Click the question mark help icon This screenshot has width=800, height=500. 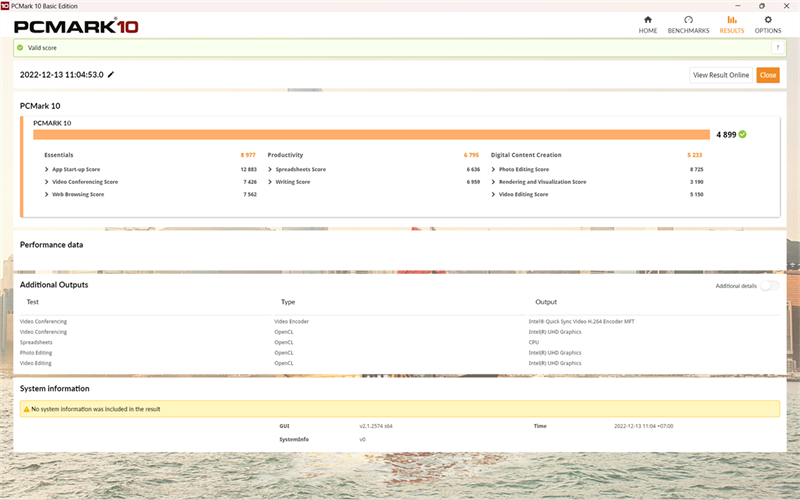(778, 47)
